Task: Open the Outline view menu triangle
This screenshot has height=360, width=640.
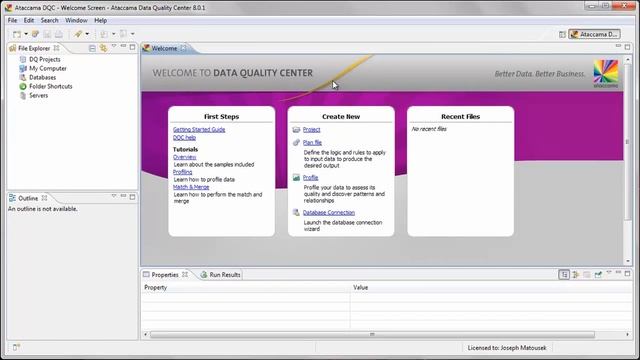Action: [114, 196]
